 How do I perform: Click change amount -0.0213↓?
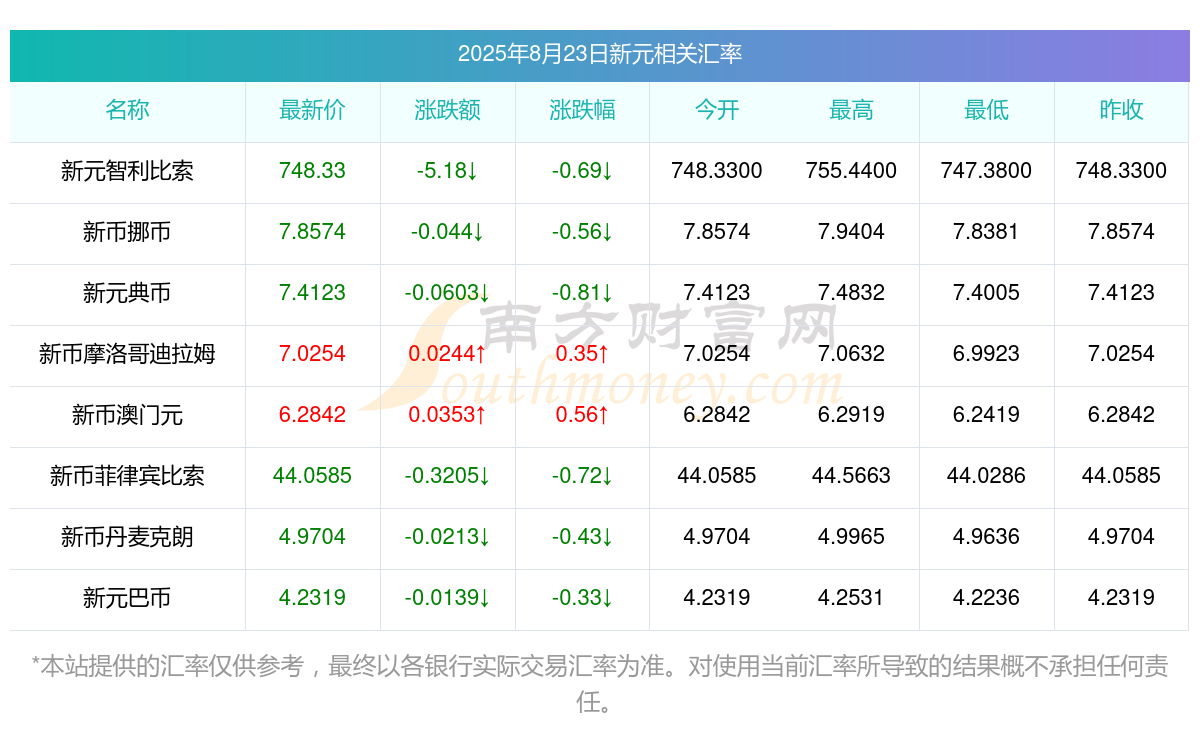tap(447, 537)
